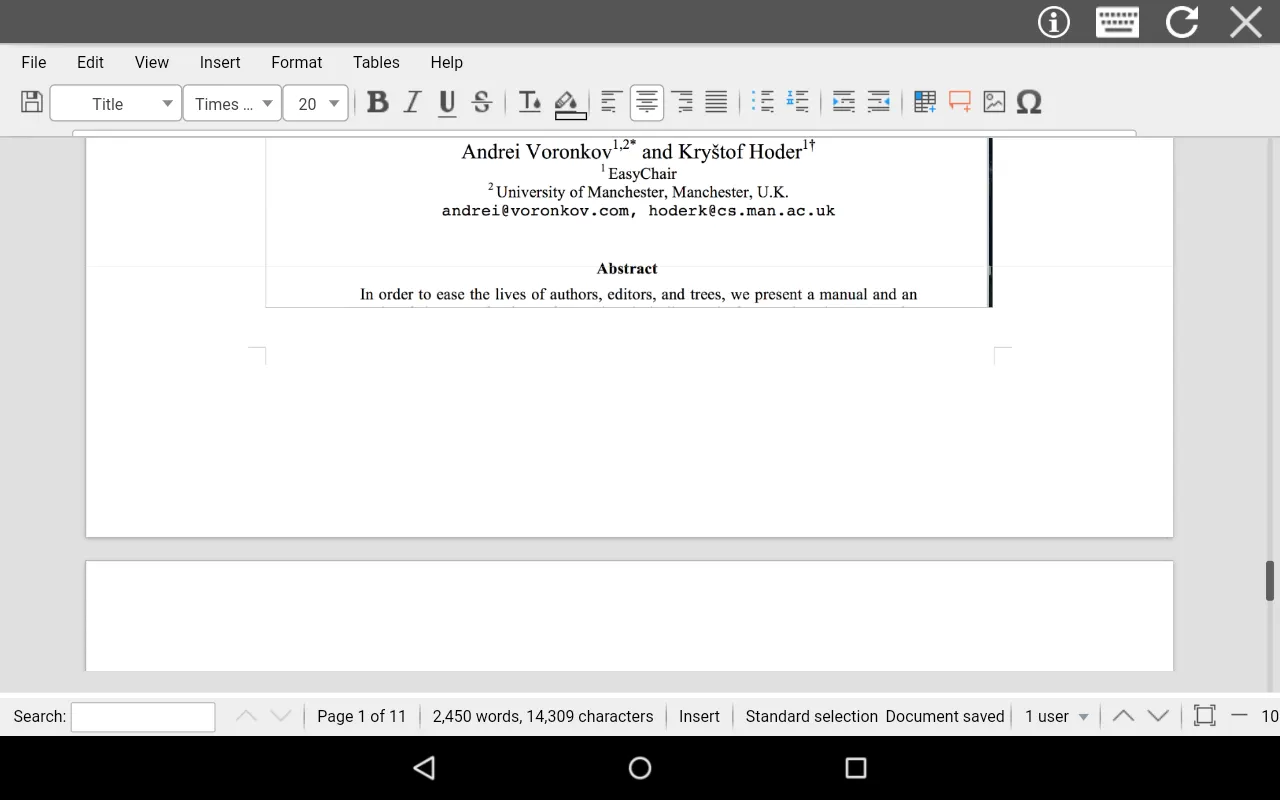This screenshot has width=1280, height=800.
Task: Open the highlighting color tool
Action: click(570, 103)
